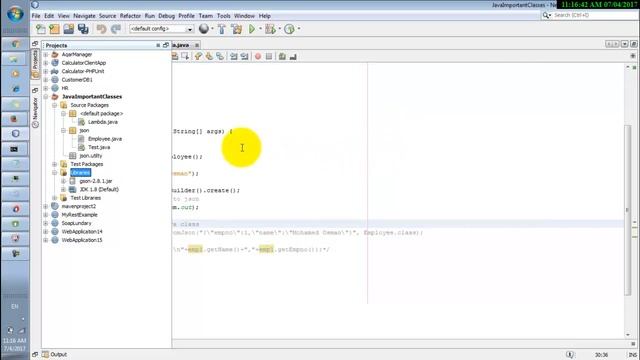
Task: Click the browser globe icon in the toolbar
Action: click(203, 29)
